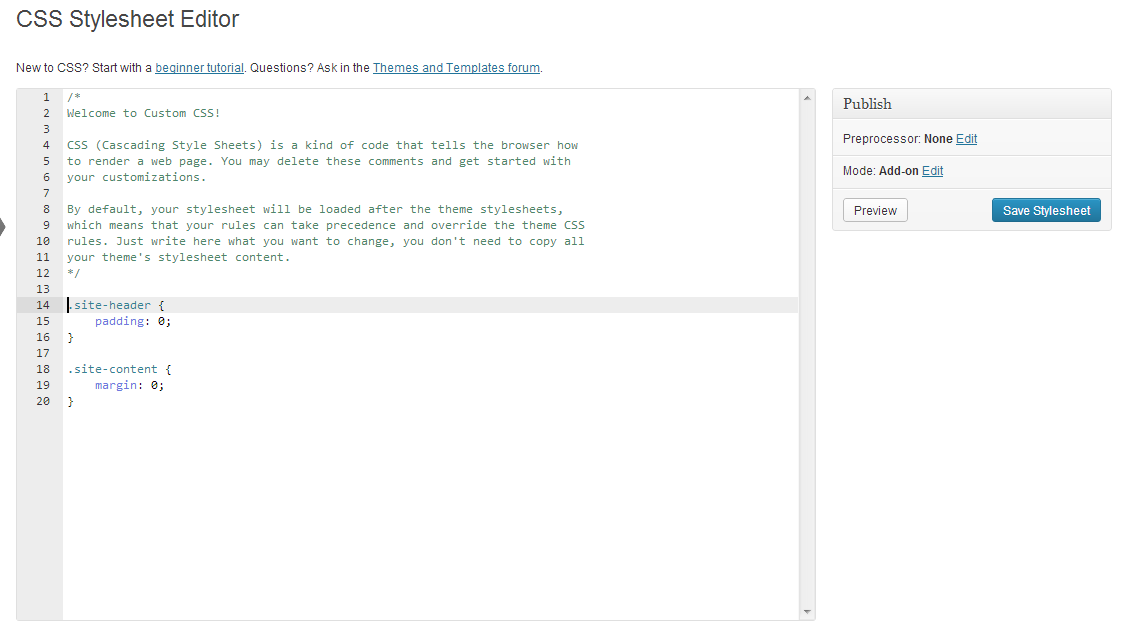The width and height of the screenshot is (1127, 635).
Task: Click the 'padding: 0;' code line
Action: pos(133,321)
